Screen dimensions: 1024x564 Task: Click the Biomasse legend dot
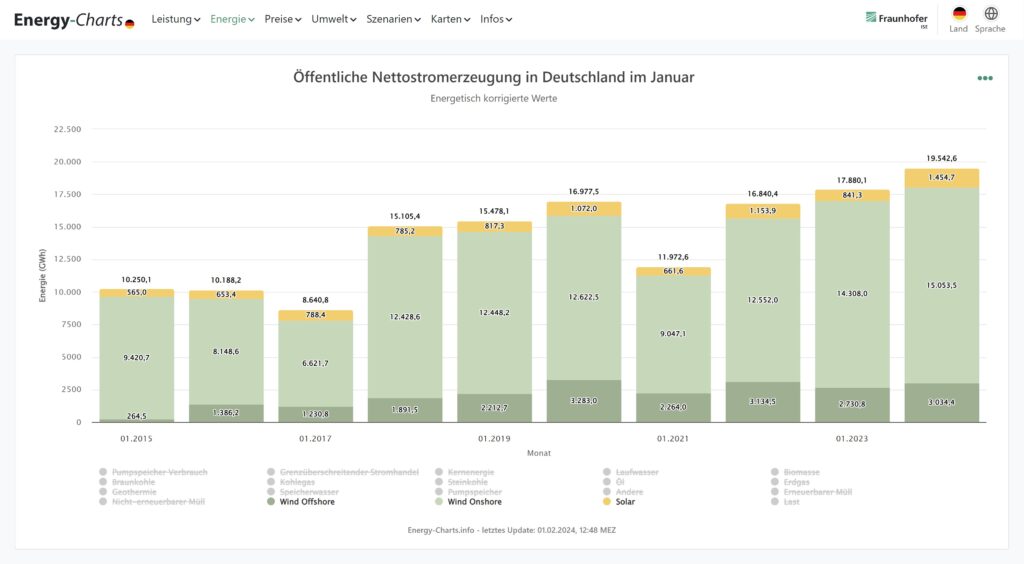tap(775, 472)
